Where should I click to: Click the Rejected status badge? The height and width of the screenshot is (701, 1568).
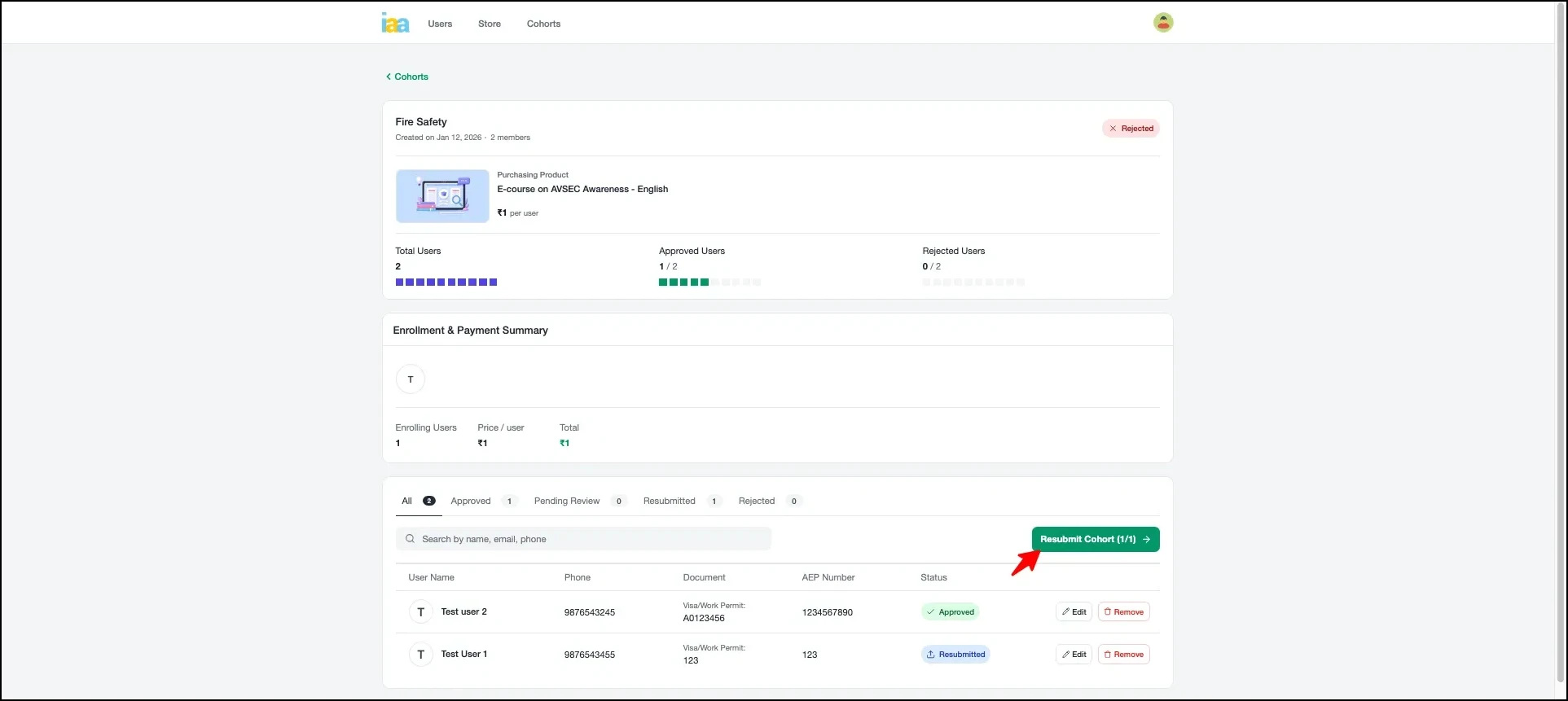pyautogui.click(x=1131, y=129)
